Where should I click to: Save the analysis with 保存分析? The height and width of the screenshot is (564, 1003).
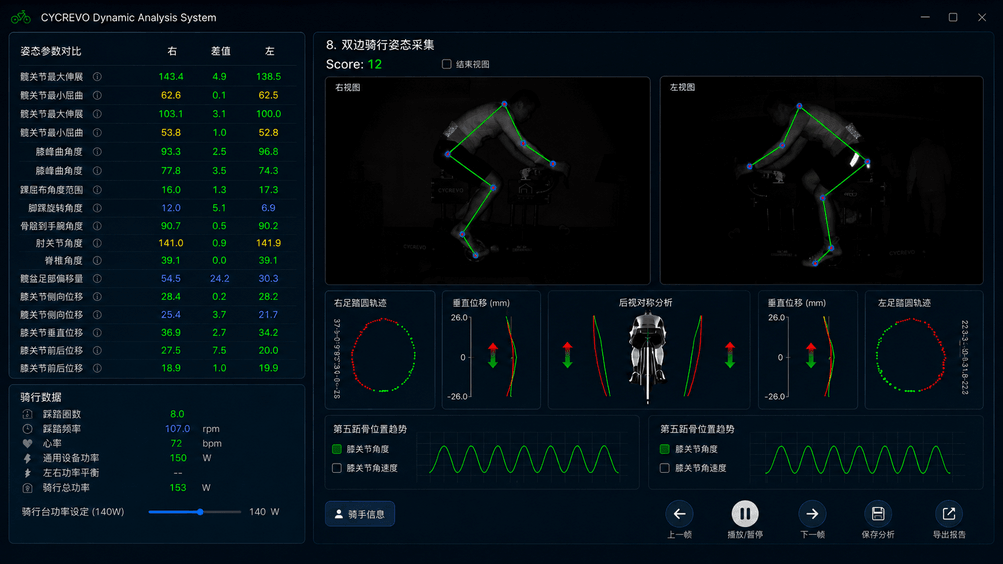pyautogui.click(x=878, y=514)
